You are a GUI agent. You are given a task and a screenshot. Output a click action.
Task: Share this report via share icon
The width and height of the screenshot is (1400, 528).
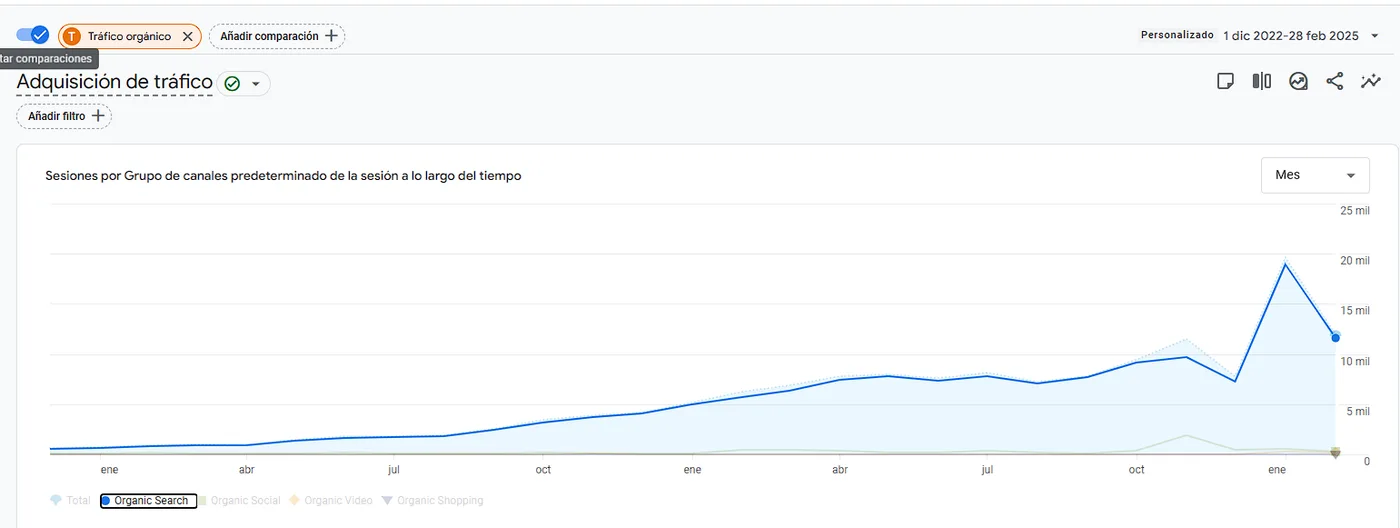click(x=1334, y=82)
